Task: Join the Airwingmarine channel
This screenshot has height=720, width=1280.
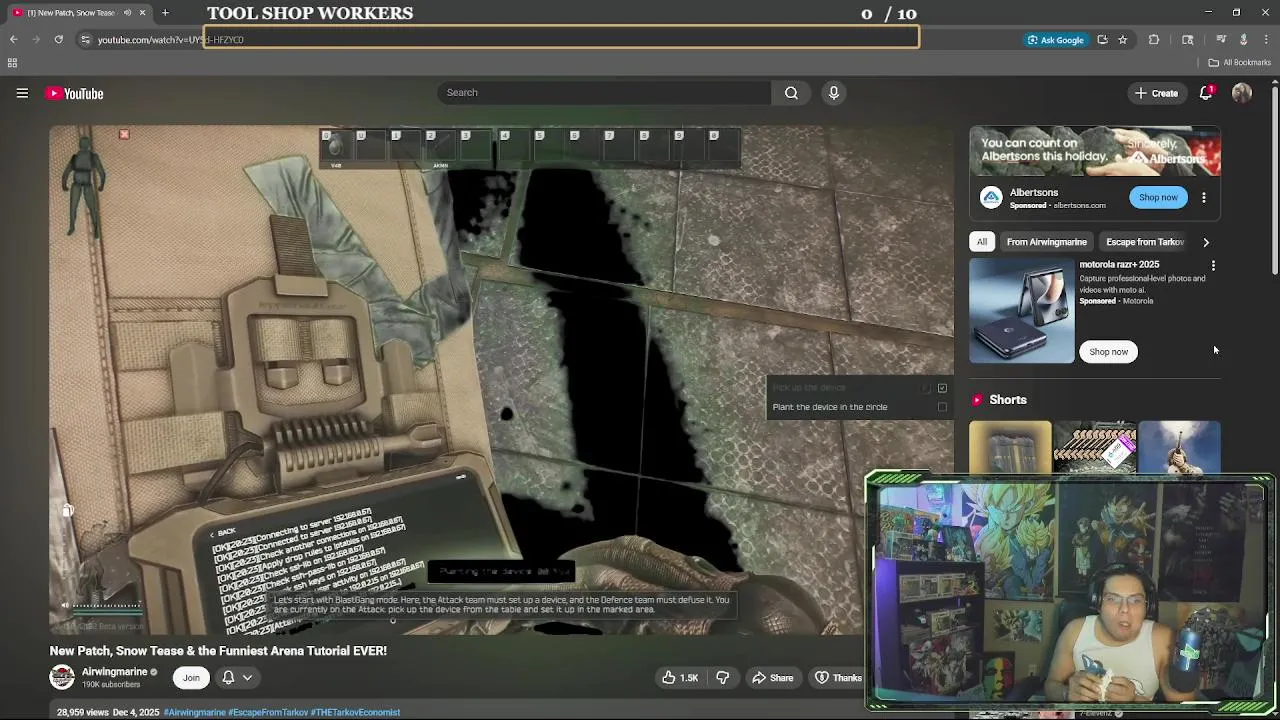Action: coord(191,678)
